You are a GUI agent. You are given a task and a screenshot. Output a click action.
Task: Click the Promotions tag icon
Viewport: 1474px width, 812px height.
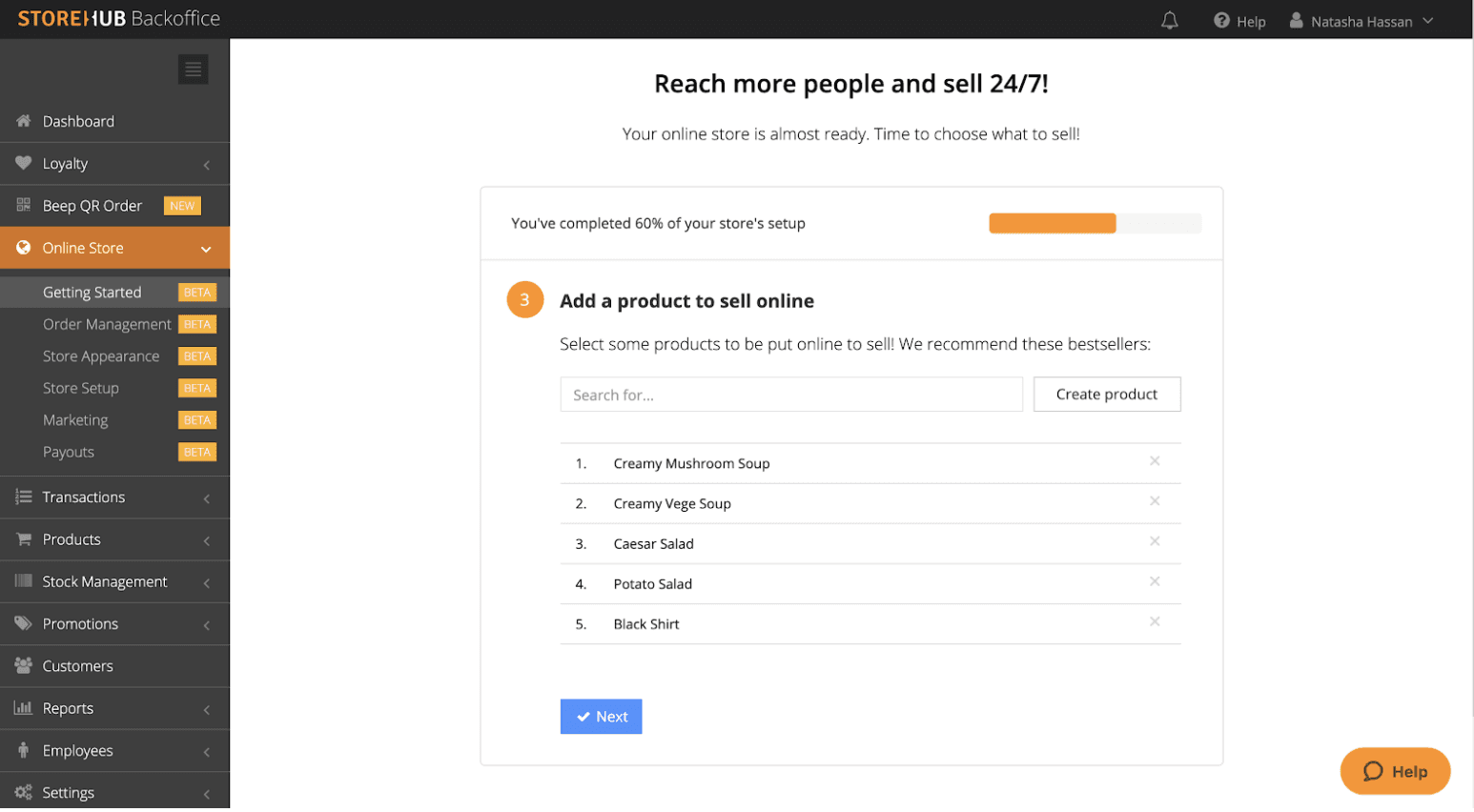pyautogui.click(x=21, y=623)
